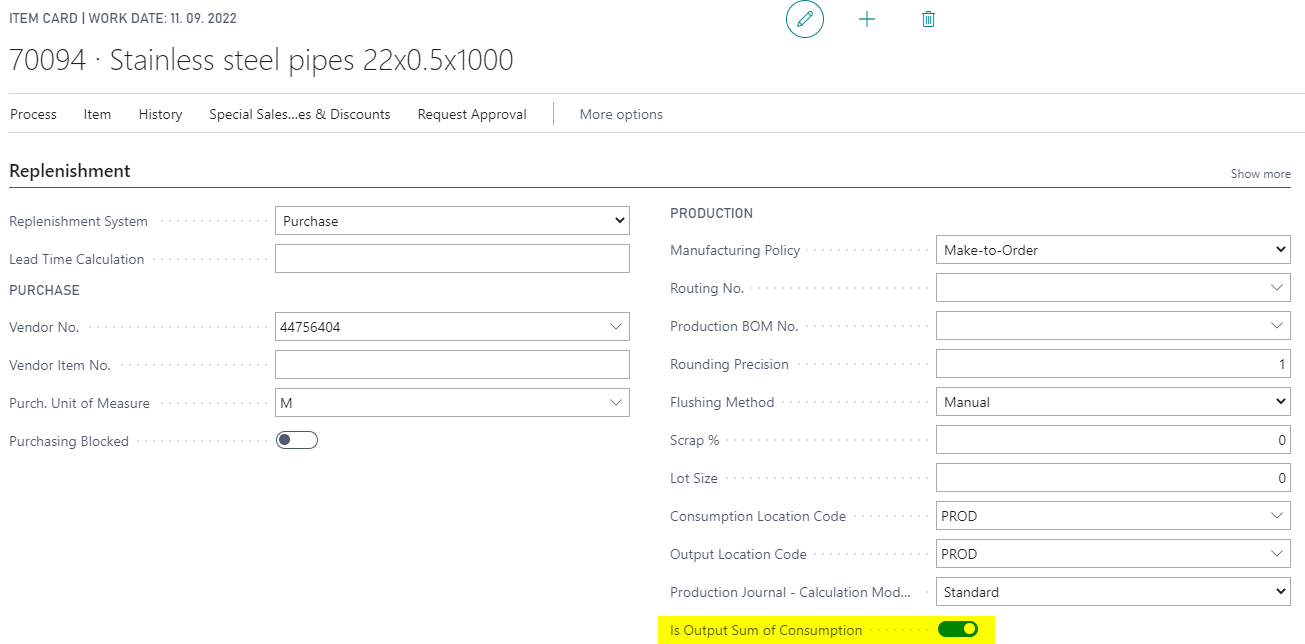The width and height of the screenshot is (1305, 644).
Task: Open the Manufacturing Policy dropdown
Action: [1113, 250]
